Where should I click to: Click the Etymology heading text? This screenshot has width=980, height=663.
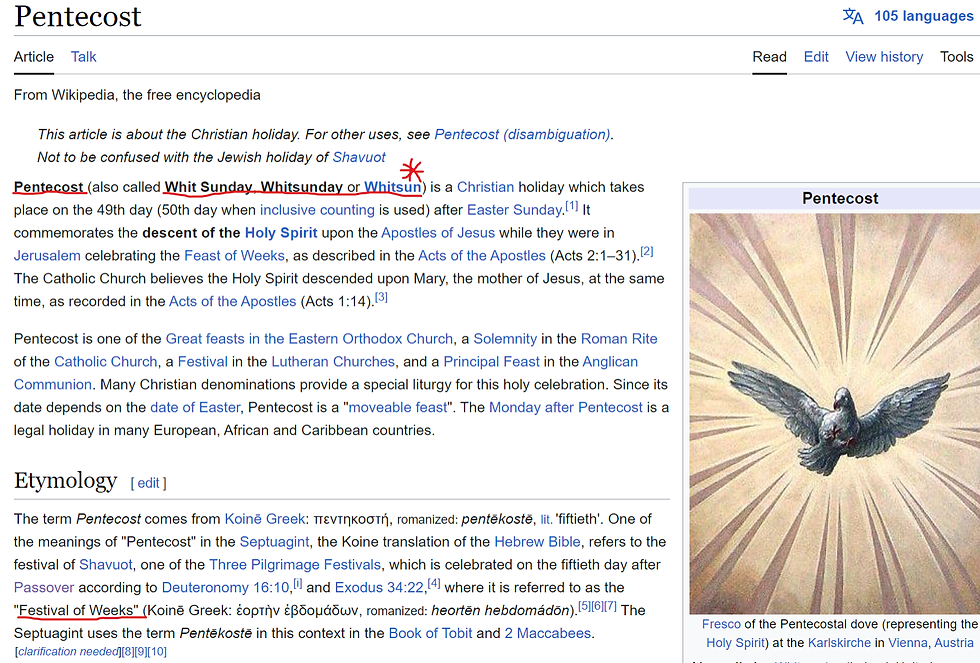65,481
